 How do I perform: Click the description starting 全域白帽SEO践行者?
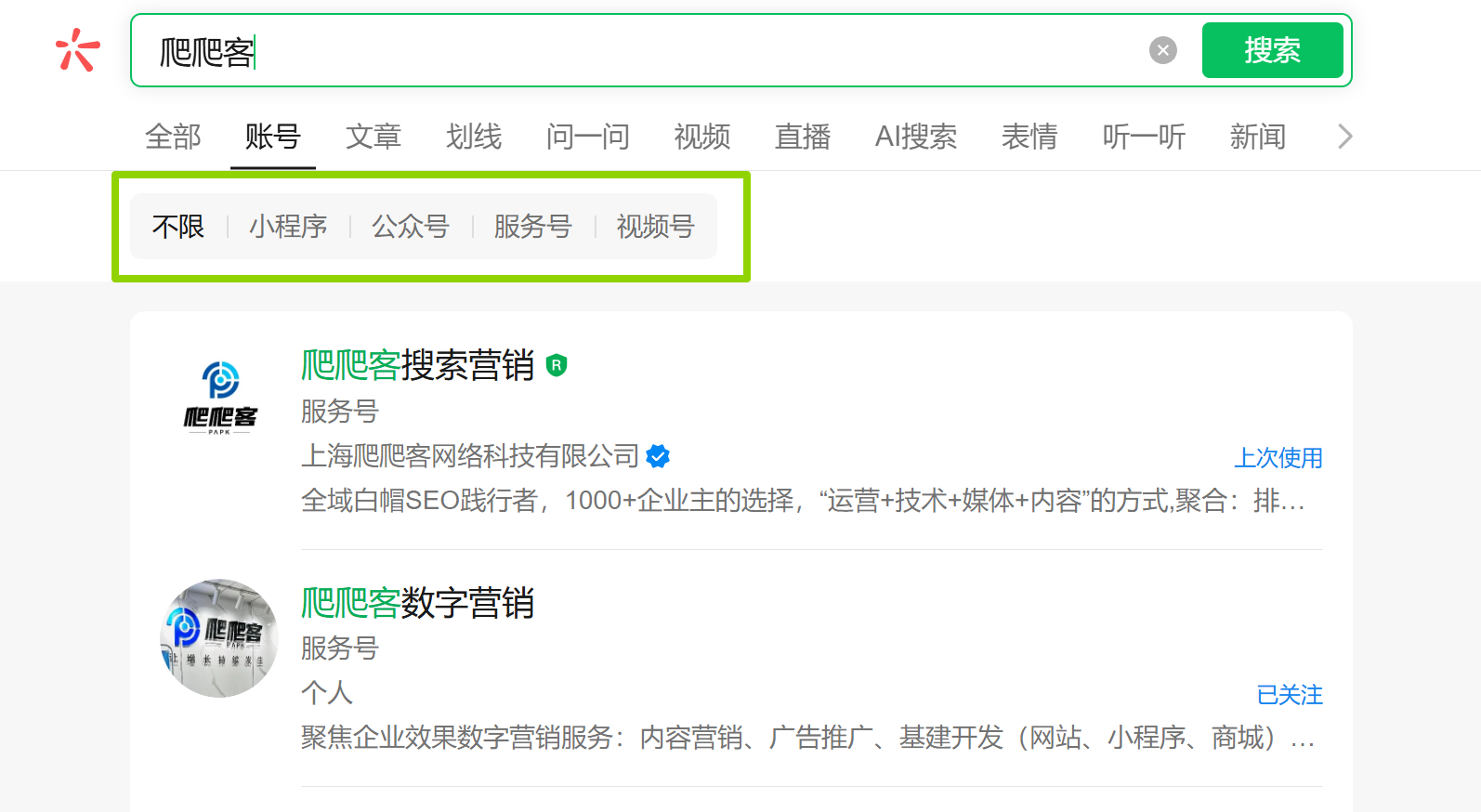point(803,501)
